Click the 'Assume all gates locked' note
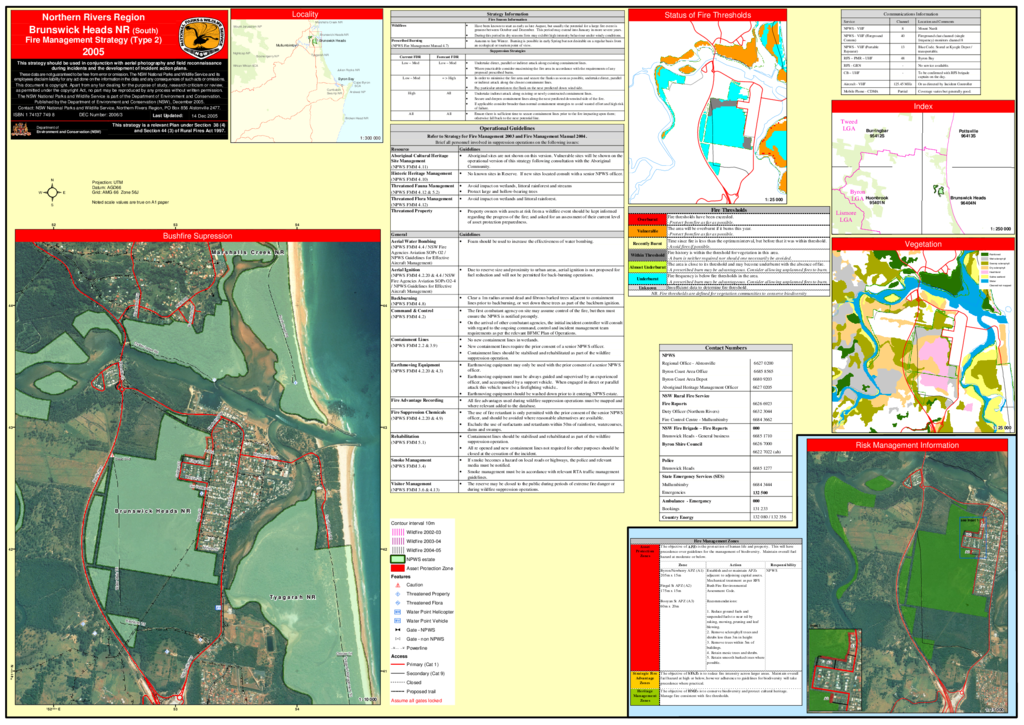The width and height of the screenshot is (1024, 725). coord(416,701)
